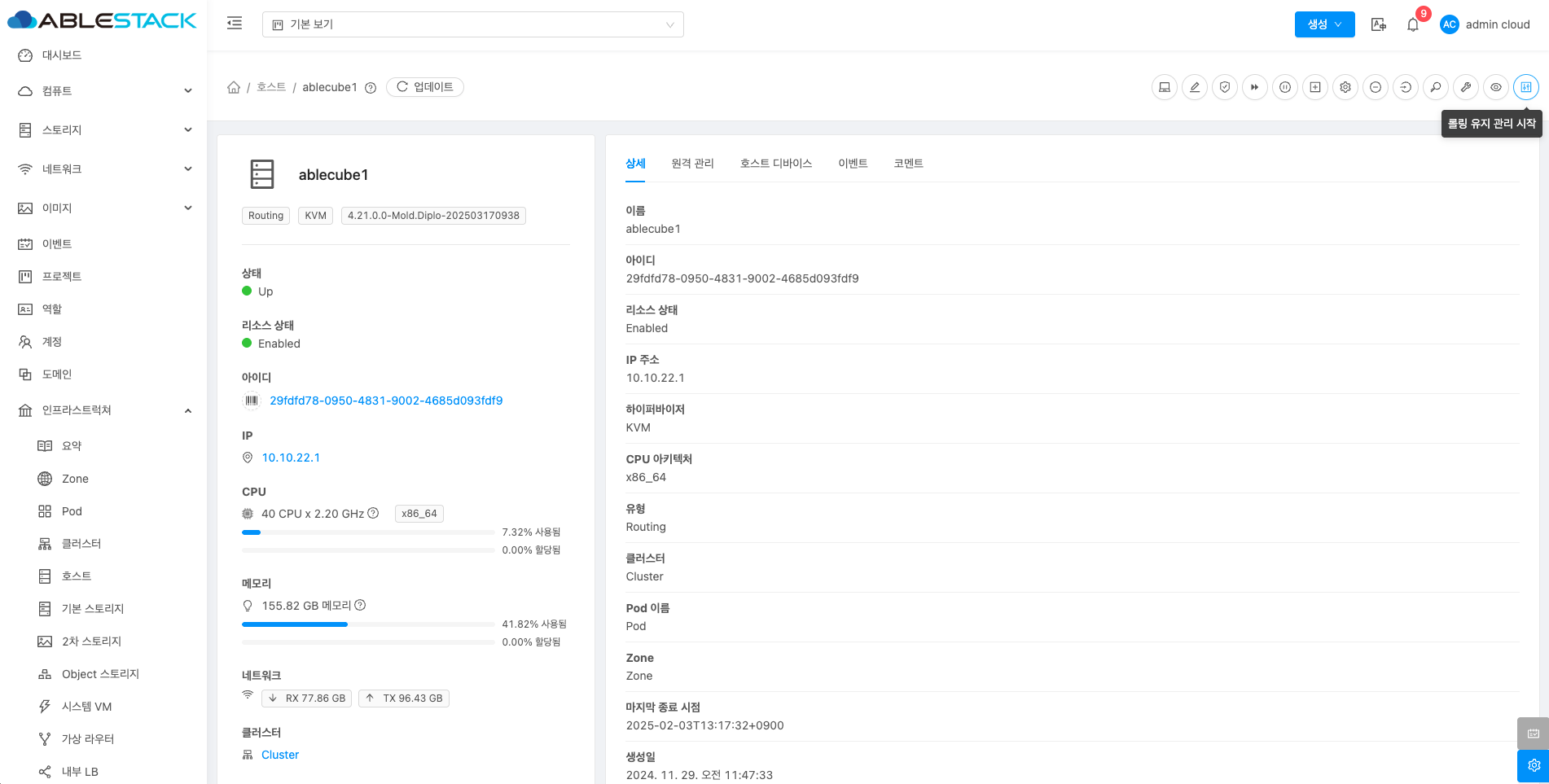Click the shield check icon in toolbar
Image resolution: width=1549 pixels, height=784 pixels.
coord(1225,87)
